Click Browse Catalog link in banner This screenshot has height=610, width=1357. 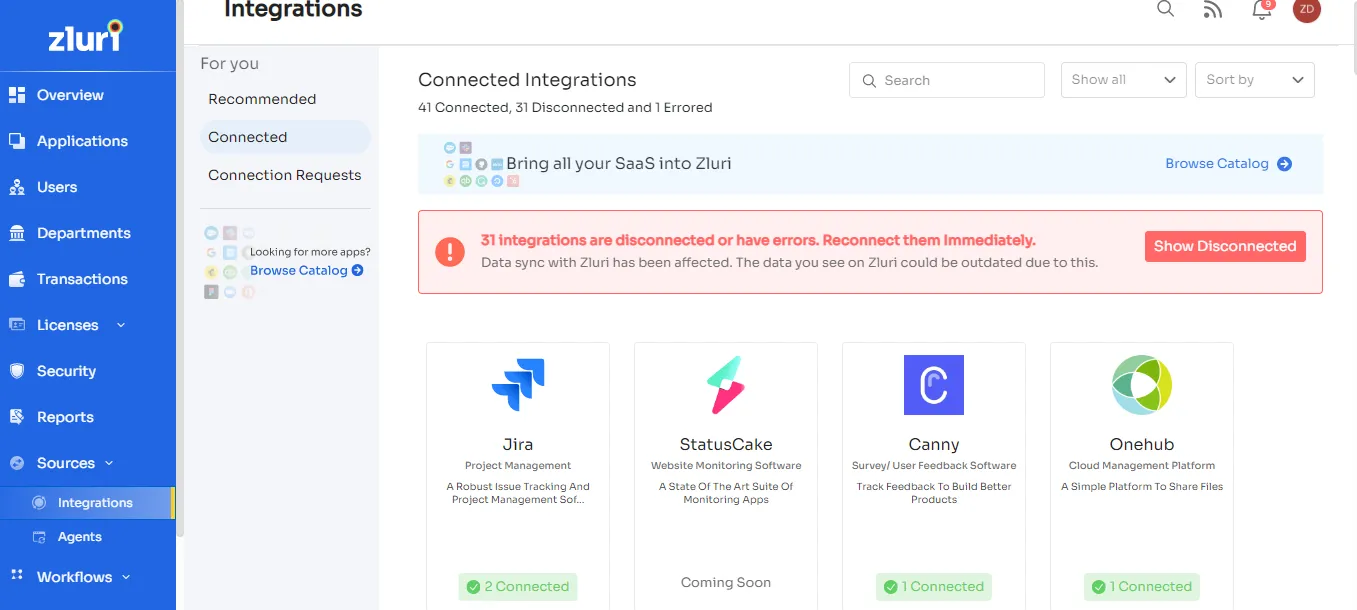point(1217,164)
